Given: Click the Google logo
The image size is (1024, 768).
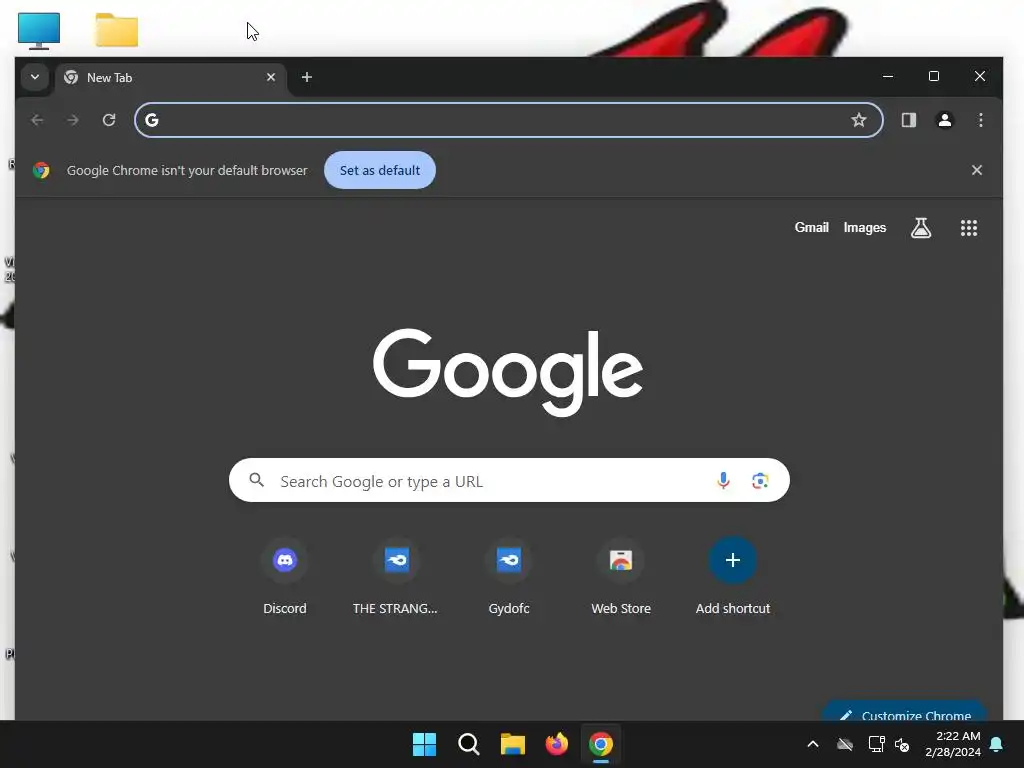Looking at the screenshot, I should click(508, 372).
